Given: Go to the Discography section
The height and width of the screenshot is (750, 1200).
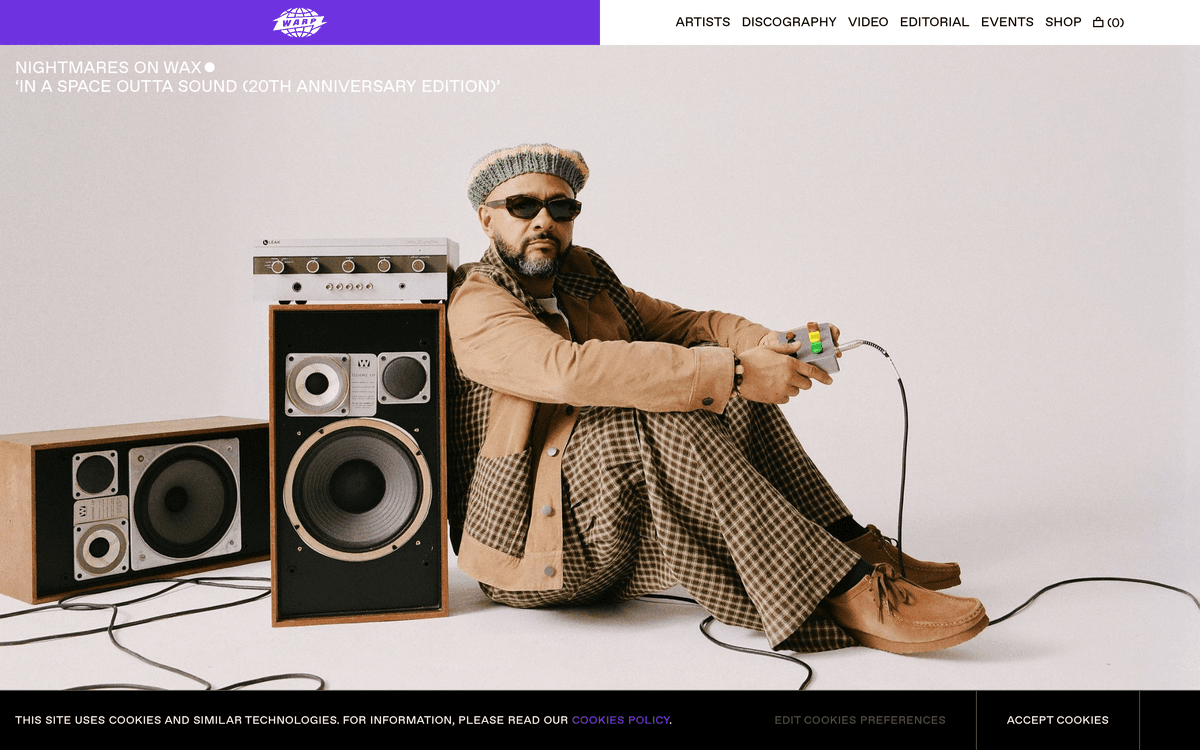Looking at the screenshot, I should 789,22.
